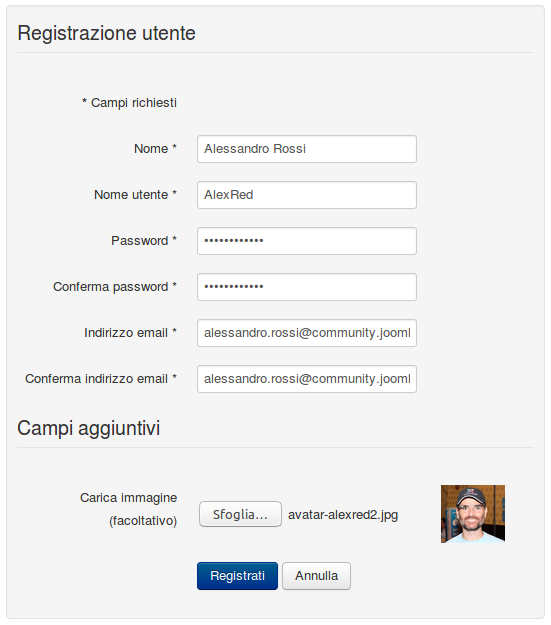Click the Campi aggiuntivi heading
551x625 pixels.
89,428
